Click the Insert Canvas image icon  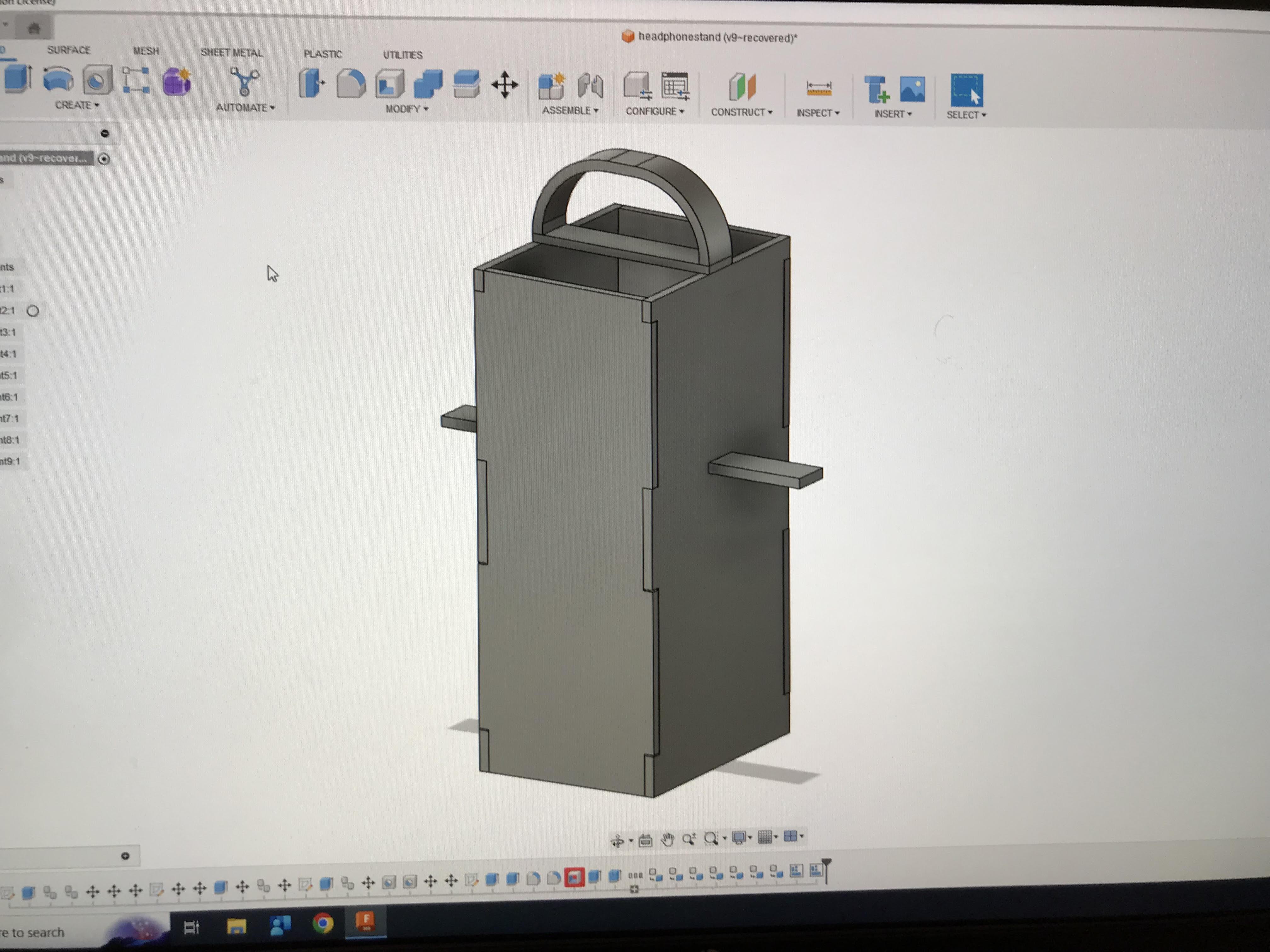(912, 89)
